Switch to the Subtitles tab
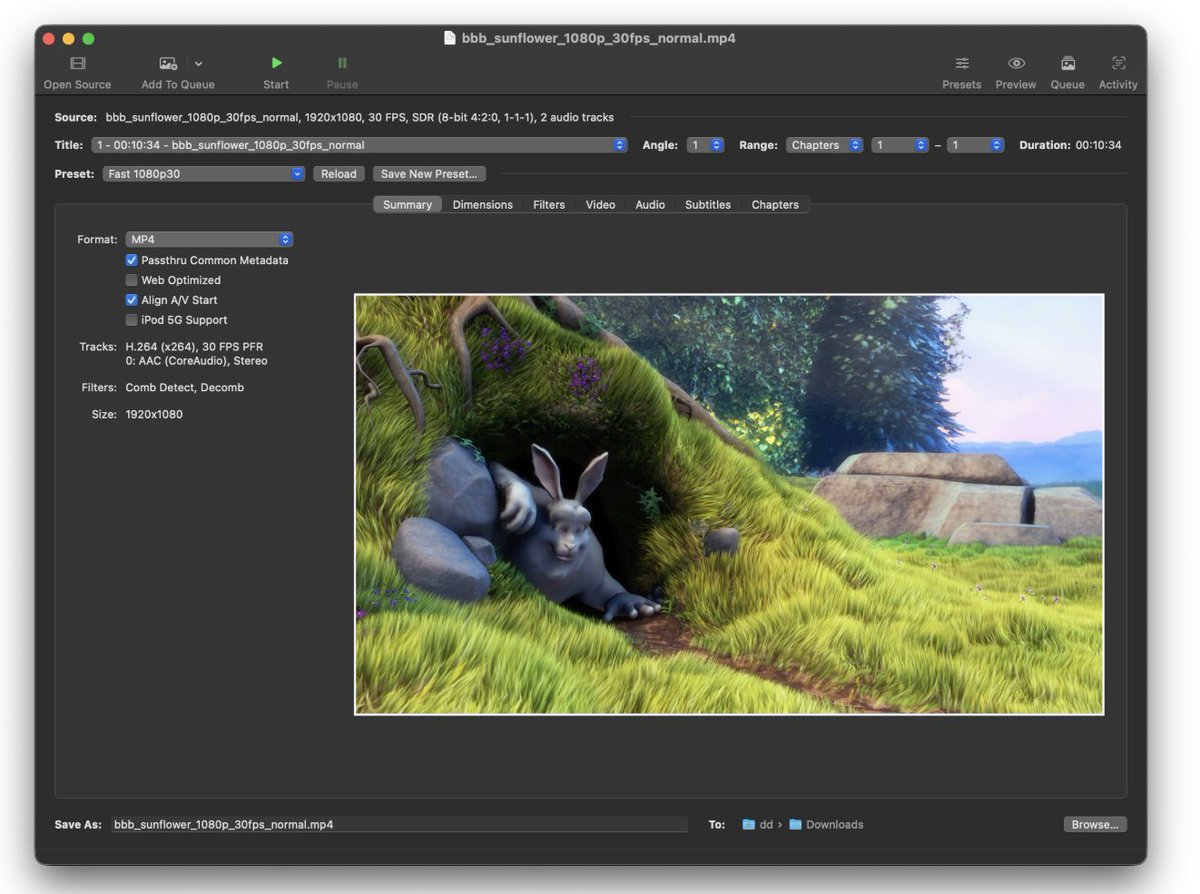The image size is (1200, 894). pos(707,205)
